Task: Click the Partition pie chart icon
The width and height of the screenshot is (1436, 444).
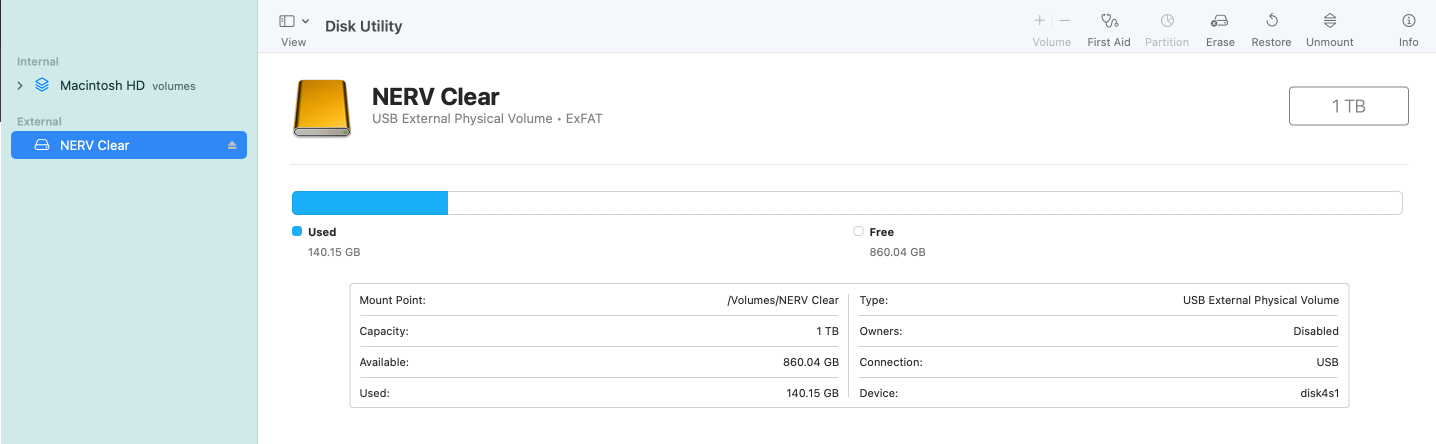Action: tap(1166, 21)
